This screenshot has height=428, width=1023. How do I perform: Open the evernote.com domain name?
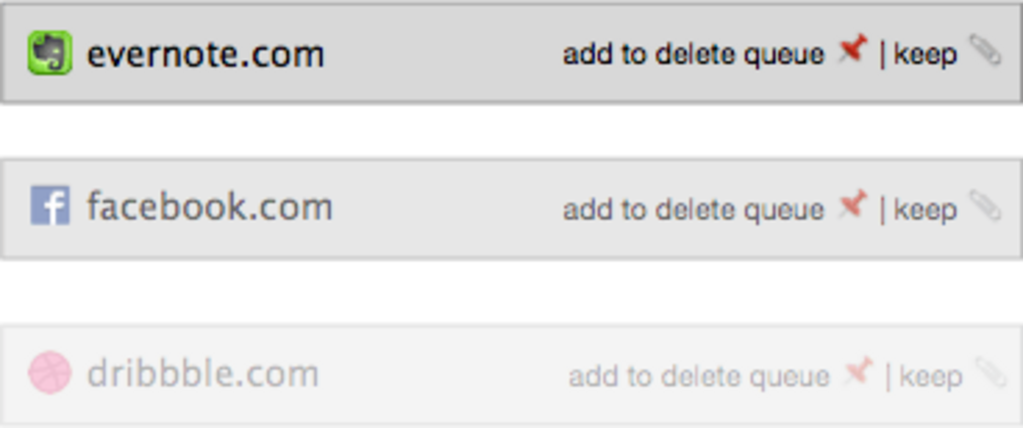pos(206,54)
